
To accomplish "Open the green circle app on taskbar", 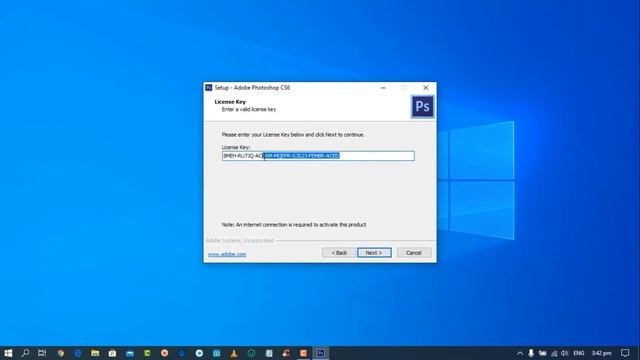I will point(251,353).
